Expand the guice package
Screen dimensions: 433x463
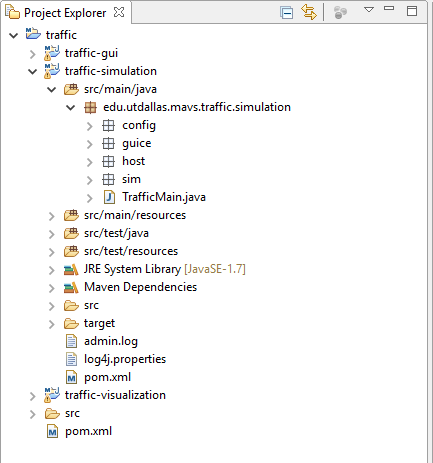click(x=90, y=144)
